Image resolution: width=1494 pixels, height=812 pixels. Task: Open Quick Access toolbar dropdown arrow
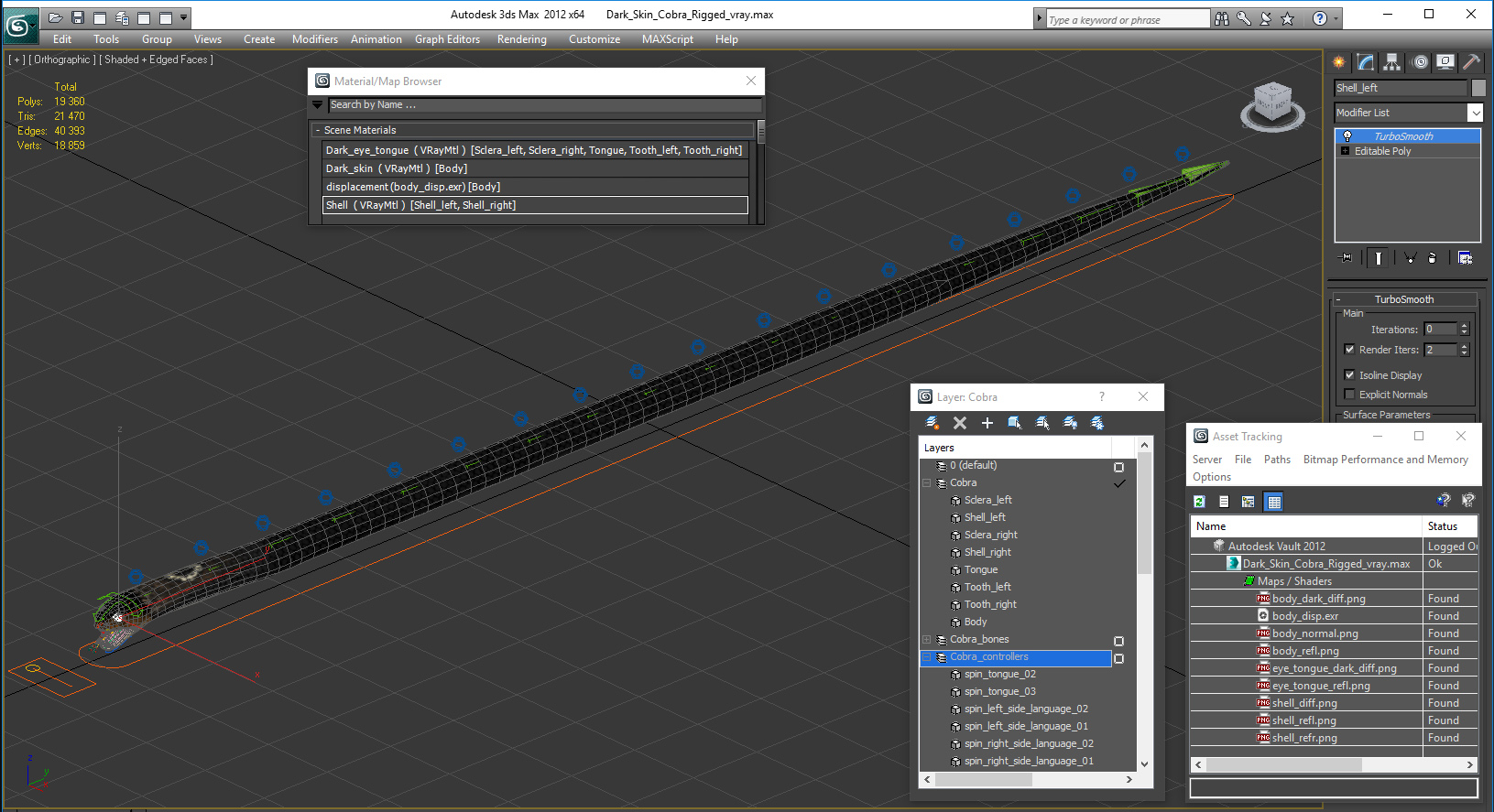click(x=184, y=17)
